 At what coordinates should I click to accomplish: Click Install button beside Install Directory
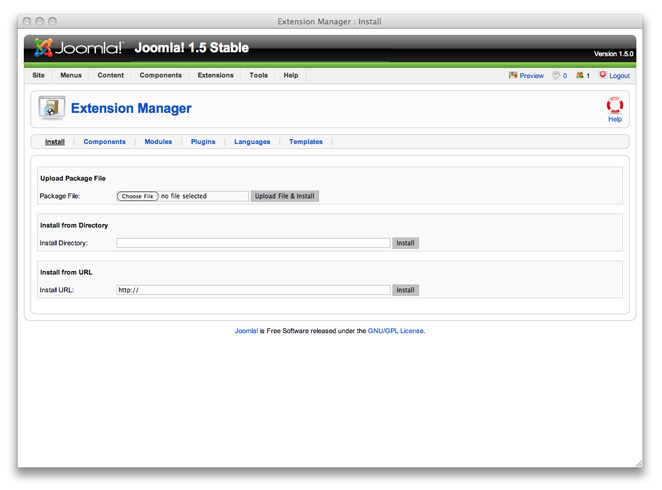[x=405, y=243]
